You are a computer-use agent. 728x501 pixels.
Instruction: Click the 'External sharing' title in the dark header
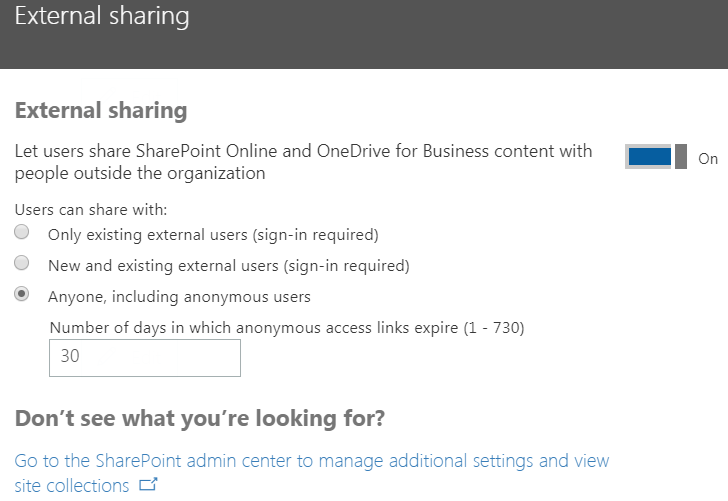(101, 17)
